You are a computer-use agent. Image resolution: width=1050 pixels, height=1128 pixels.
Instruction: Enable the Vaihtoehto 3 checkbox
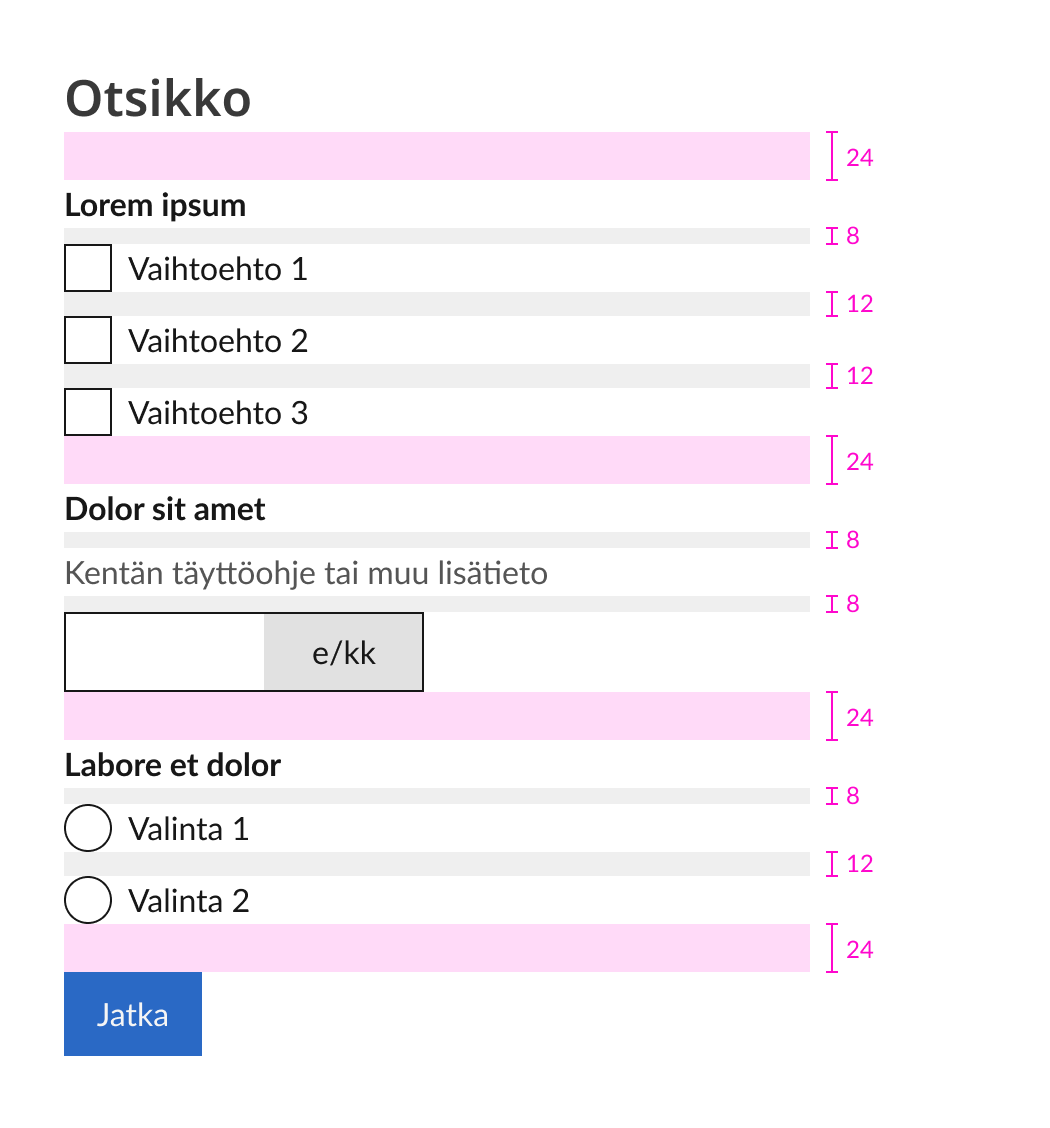88,412
